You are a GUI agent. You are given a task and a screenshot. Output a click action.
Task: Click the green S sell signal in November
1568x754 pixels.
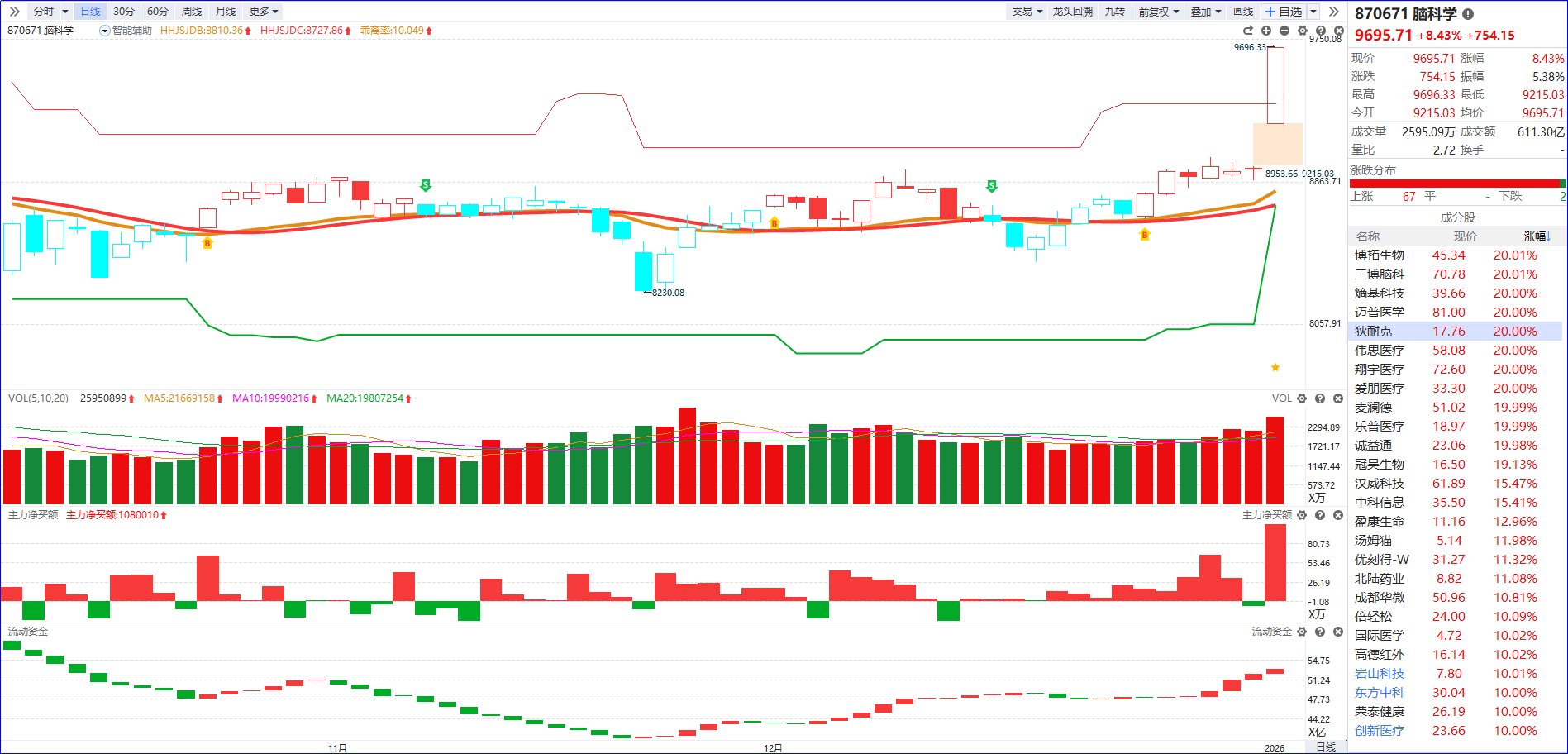[426, 185]
